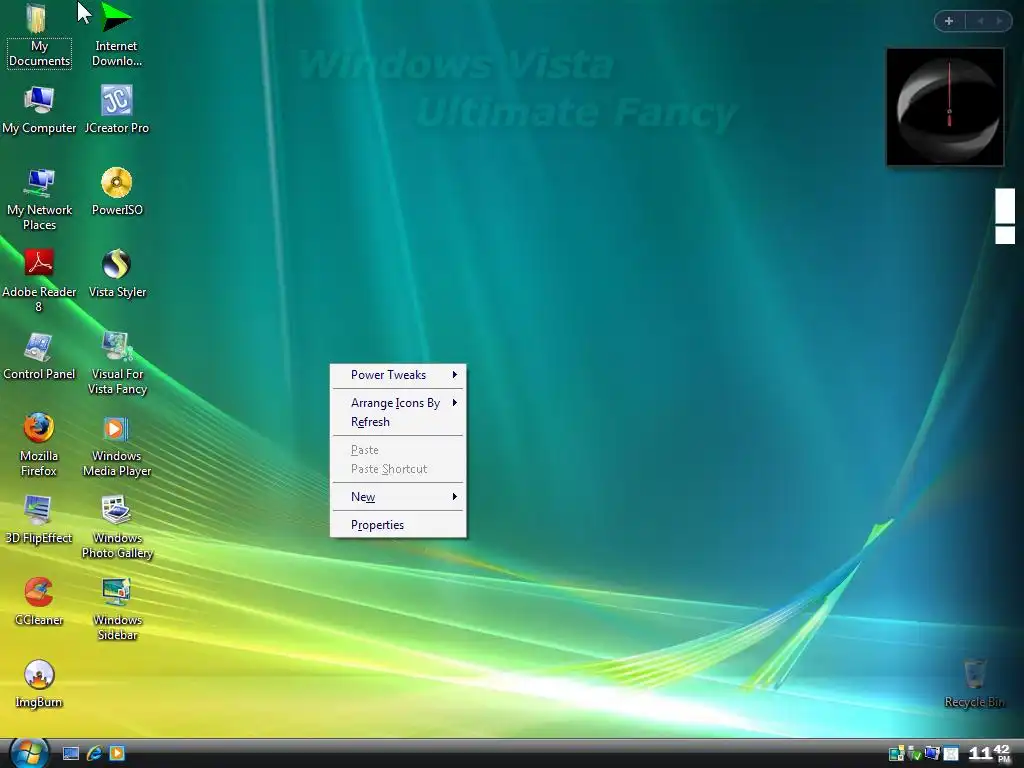Expand the Arrange Icons By arrow
The height and width of the screenshot is (768, 1024).
point(455,402)
